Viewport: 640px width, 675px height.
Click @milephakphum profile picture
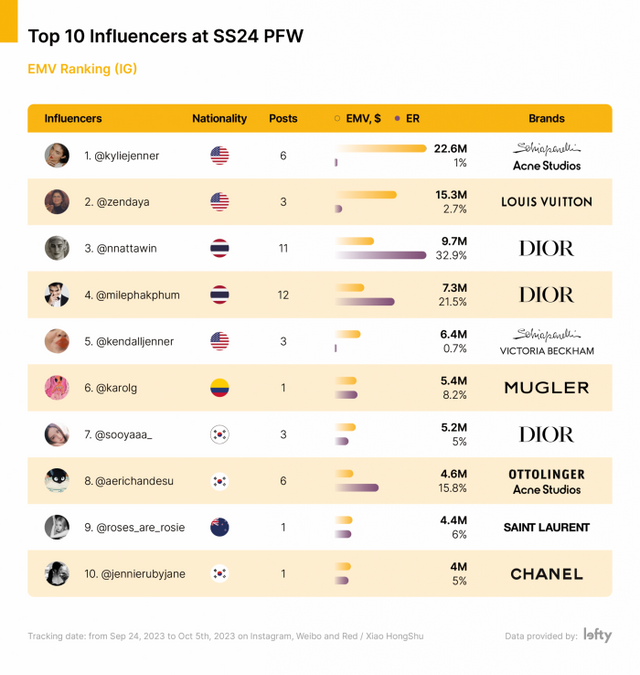coord(57,295)
